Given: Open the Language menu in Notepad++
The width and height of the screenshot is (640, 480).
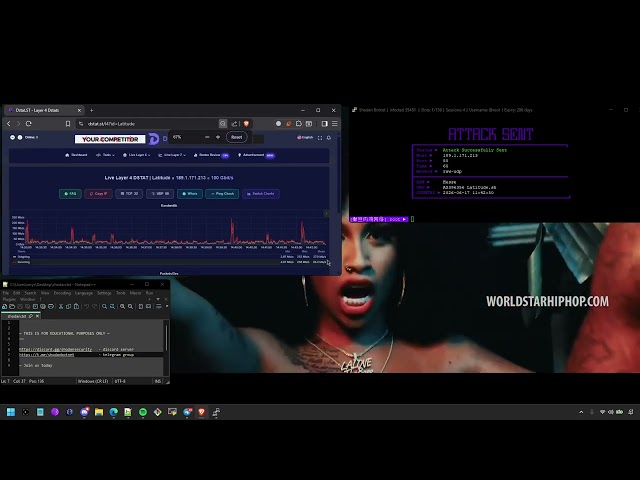Looking at the screenshot, I should point(84,293).
